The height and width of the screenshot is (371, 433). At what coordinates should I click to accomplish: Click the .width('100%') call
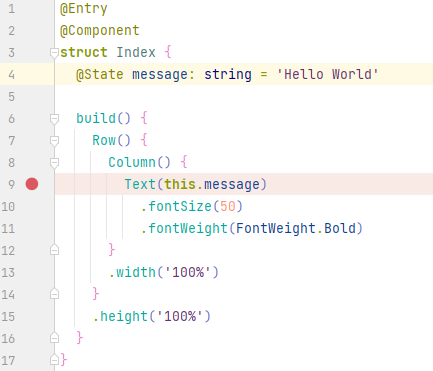click(163, 272)
